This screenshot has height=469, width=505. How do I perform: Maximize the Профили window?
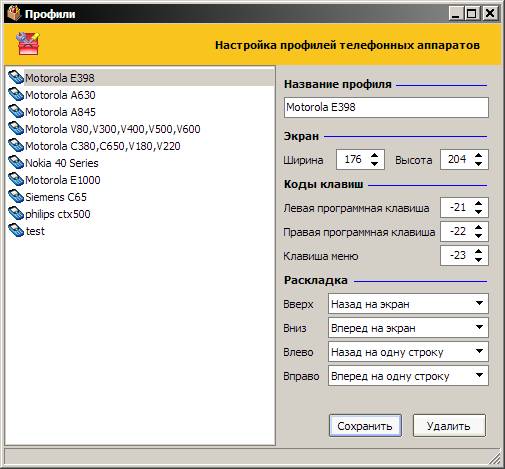coord(472,14)
